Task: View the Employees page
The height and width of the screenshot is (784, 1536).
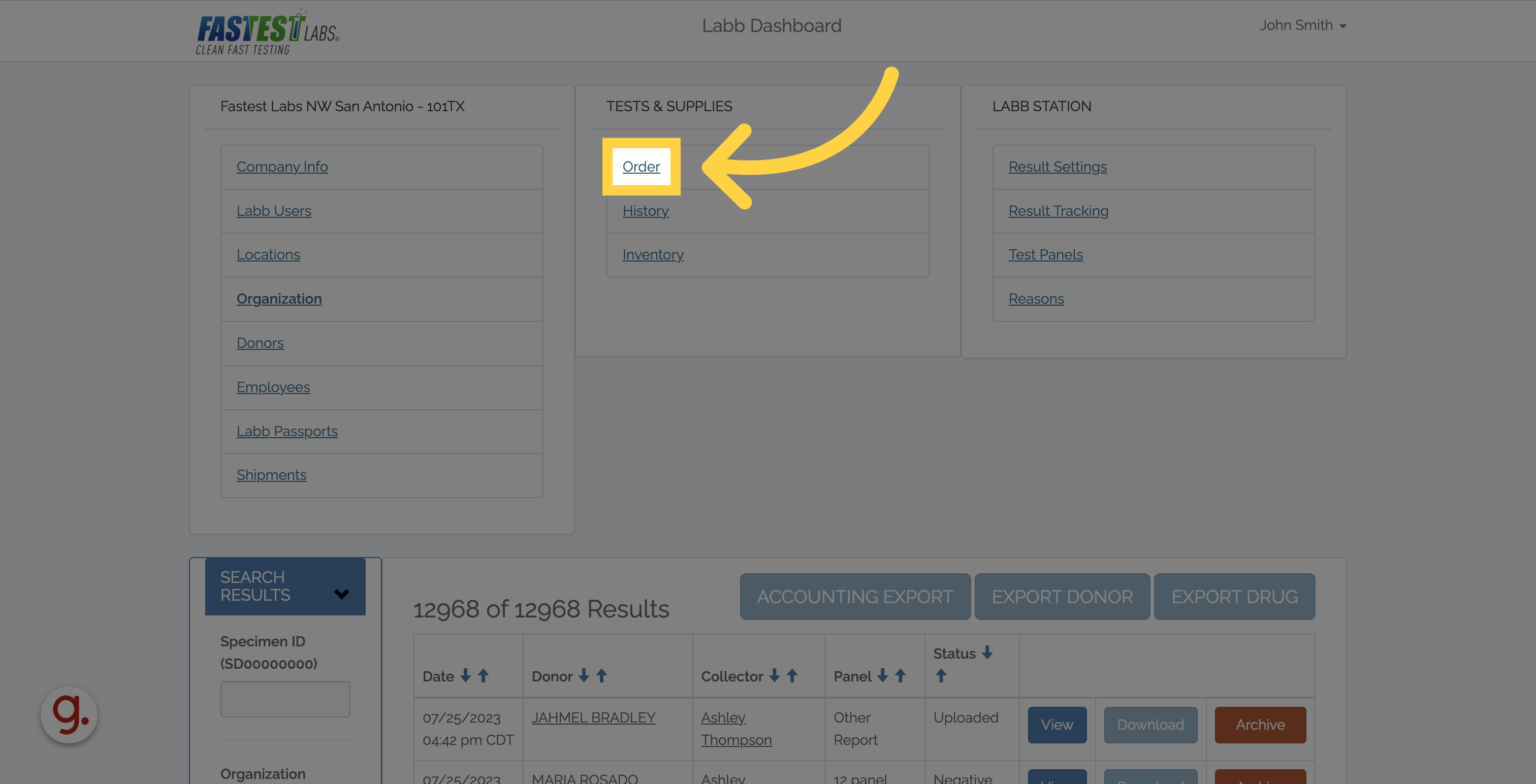Action: 273,387
